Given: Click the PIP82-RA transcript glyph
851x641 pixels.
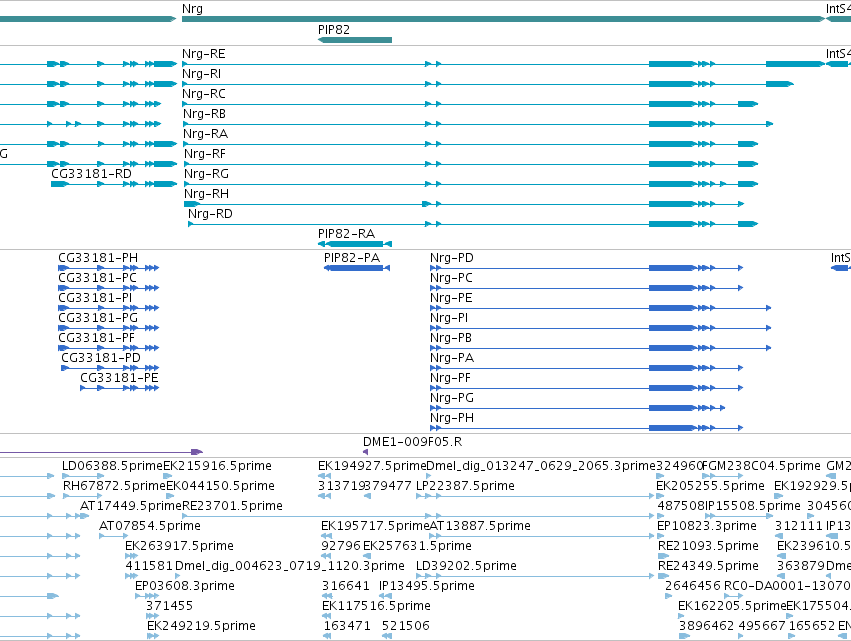Looking at the screenshot, I should (x=355, y=244).
